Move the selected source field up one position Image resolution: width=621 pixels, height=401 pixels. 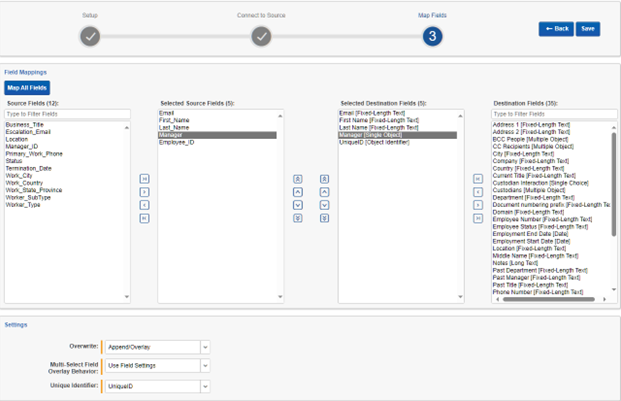coord(298,192)
